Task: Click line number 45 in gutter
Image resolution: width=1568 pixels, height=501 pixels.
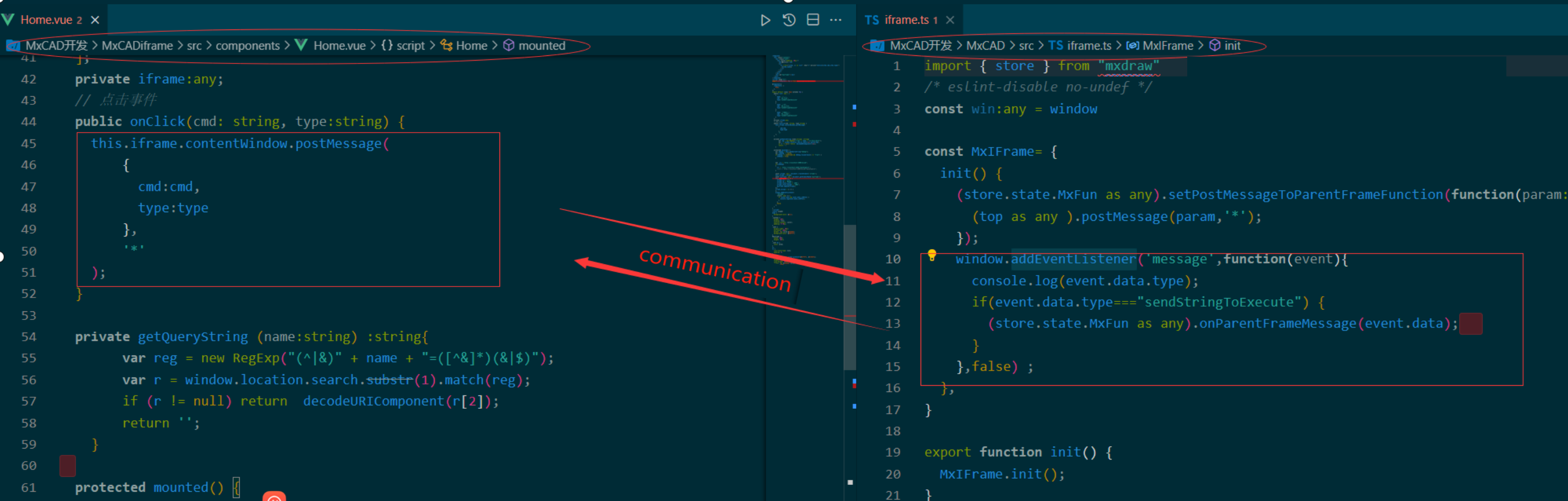Action: pyautogui.click(x=29, y=144)
